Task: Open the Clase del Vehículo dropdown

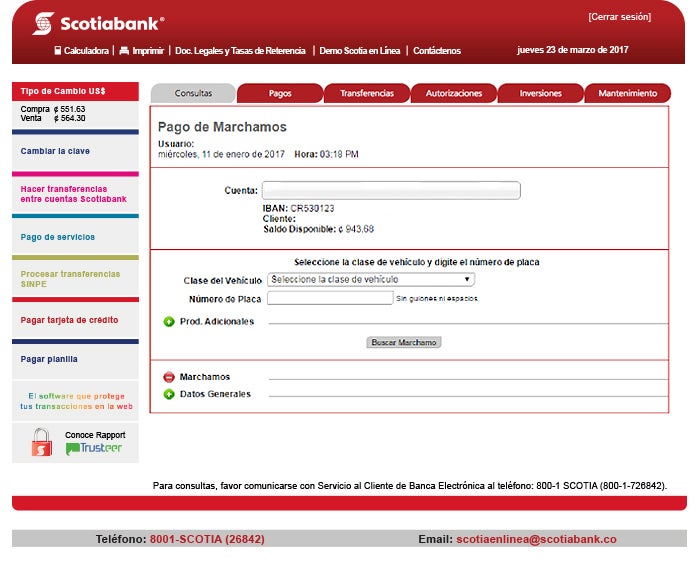Action: point(371,280)
